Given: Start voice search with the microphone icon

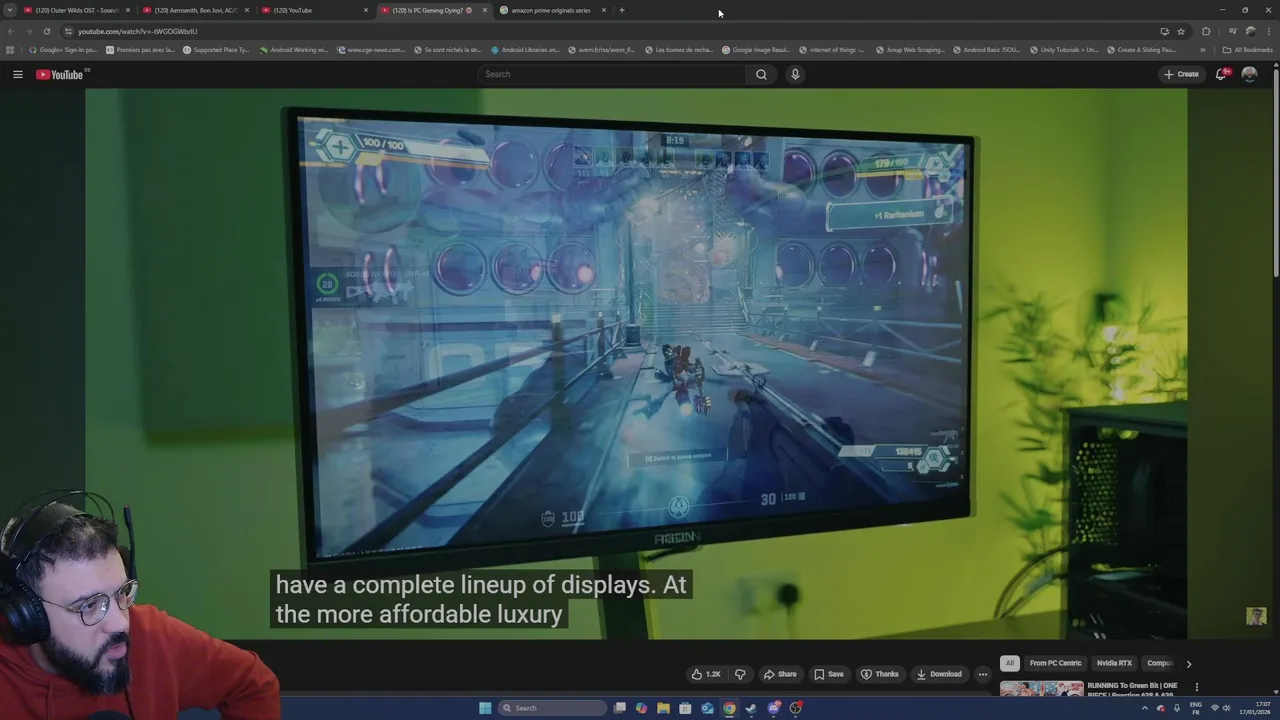Looking at the screenshot, I should 795,74.
